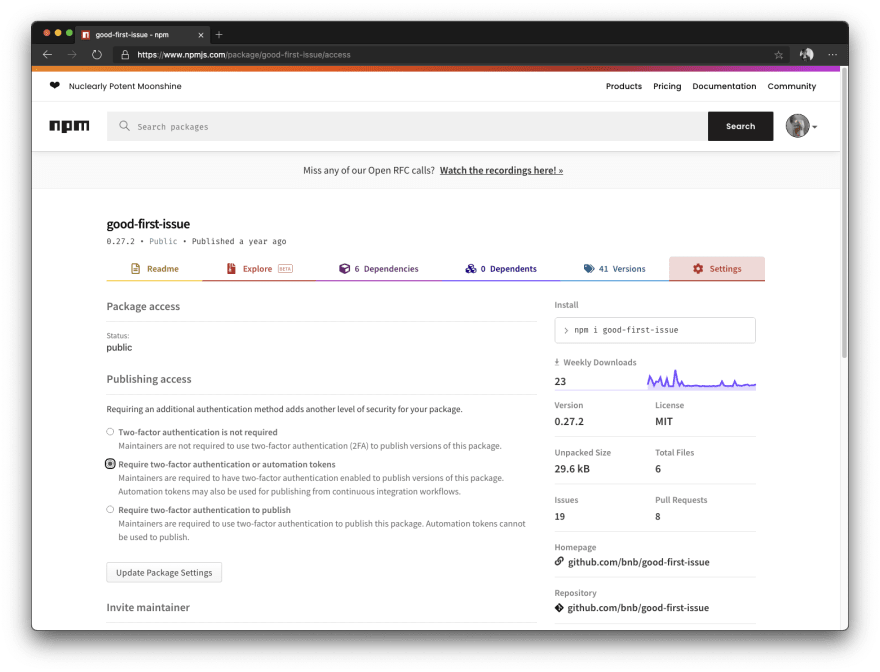Click the Readme document icon
This screenshot has width=880, height=672.
[x=135, y=268]
